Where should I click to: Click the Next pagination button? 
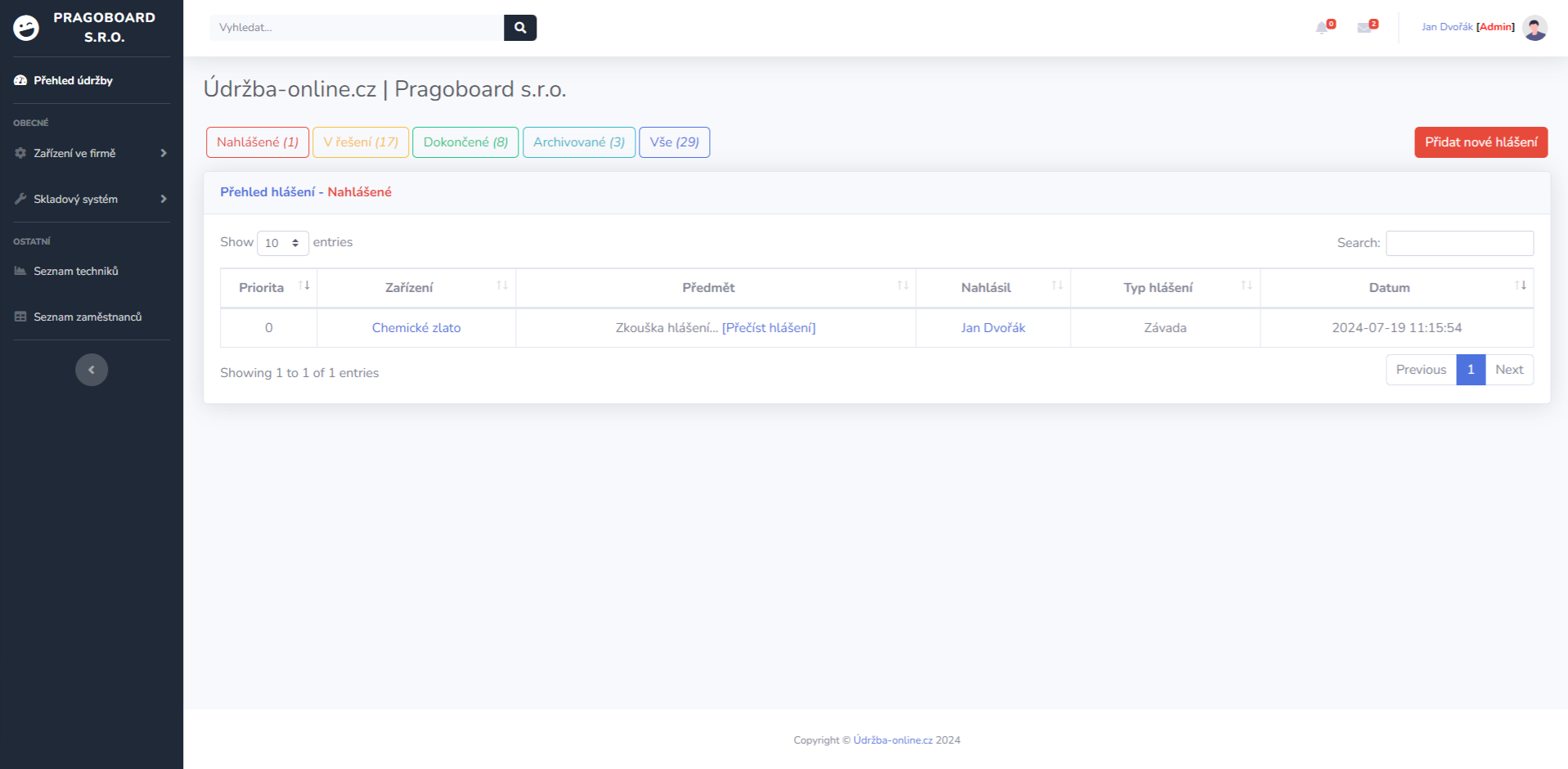(1509, 370)
